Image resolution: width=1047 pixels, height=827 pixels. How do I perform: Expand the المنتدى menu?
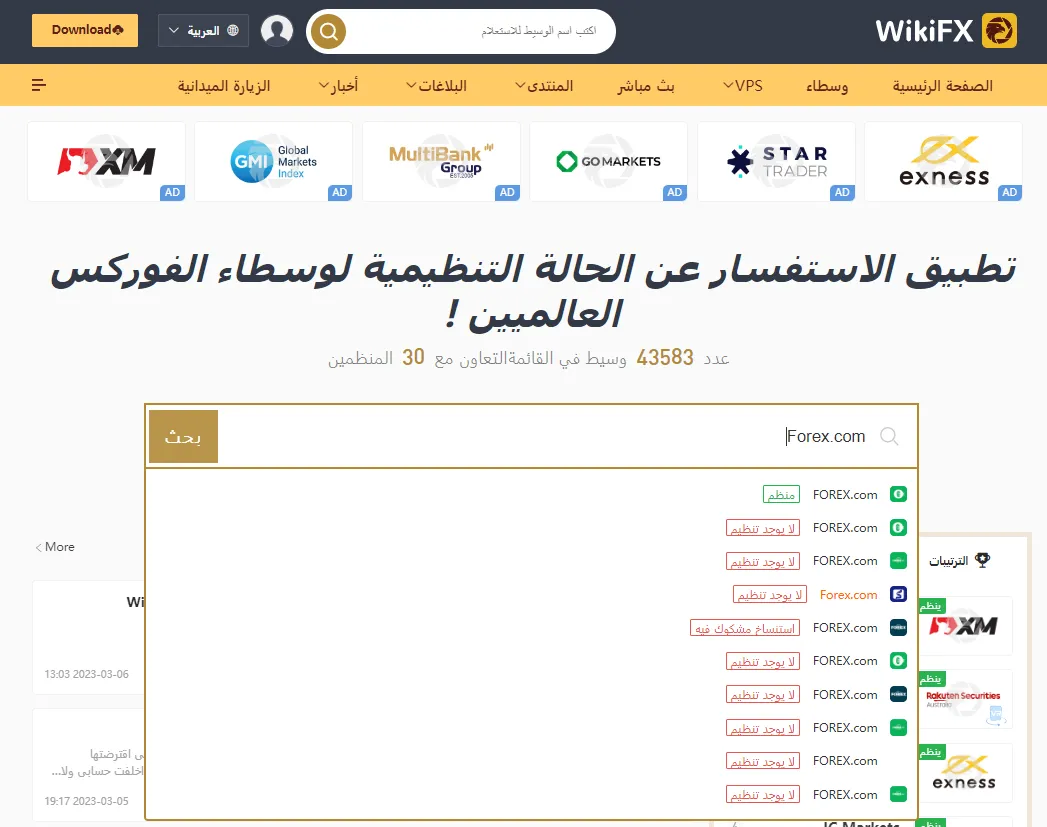pyautogui.click(x=544, y=85)
